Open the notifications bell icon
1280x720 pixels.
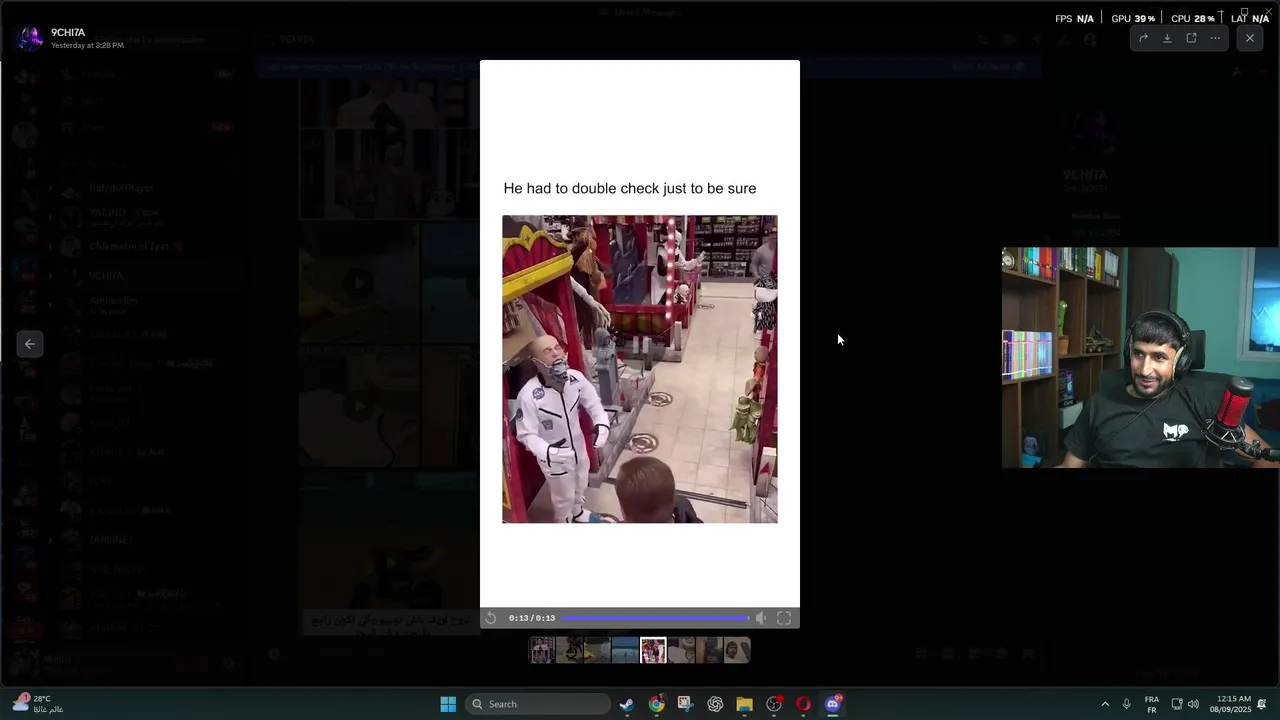(x=1262, y=704)
